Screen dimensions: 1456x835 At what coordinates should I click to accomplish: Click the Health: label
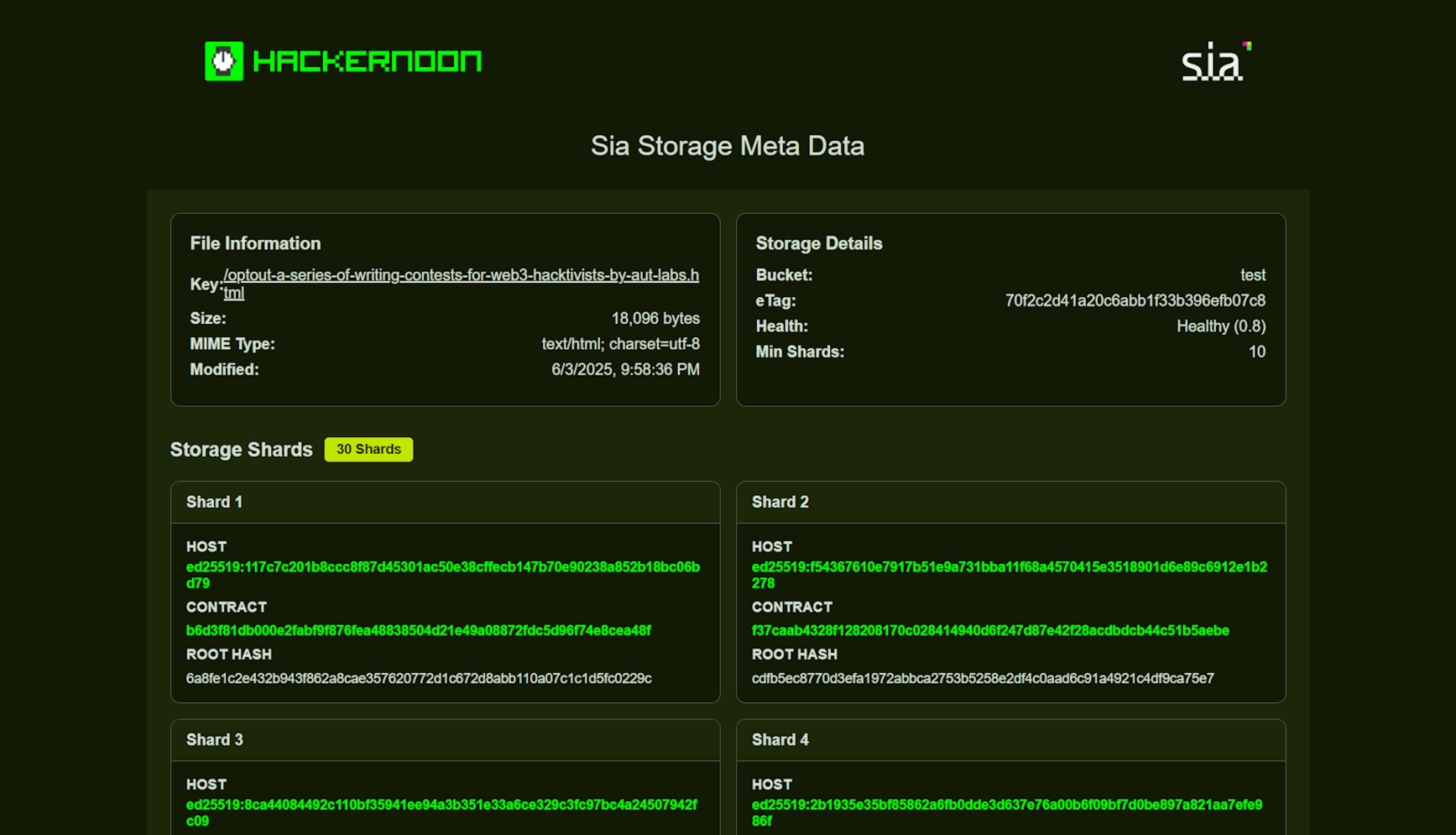coord(781,326)
